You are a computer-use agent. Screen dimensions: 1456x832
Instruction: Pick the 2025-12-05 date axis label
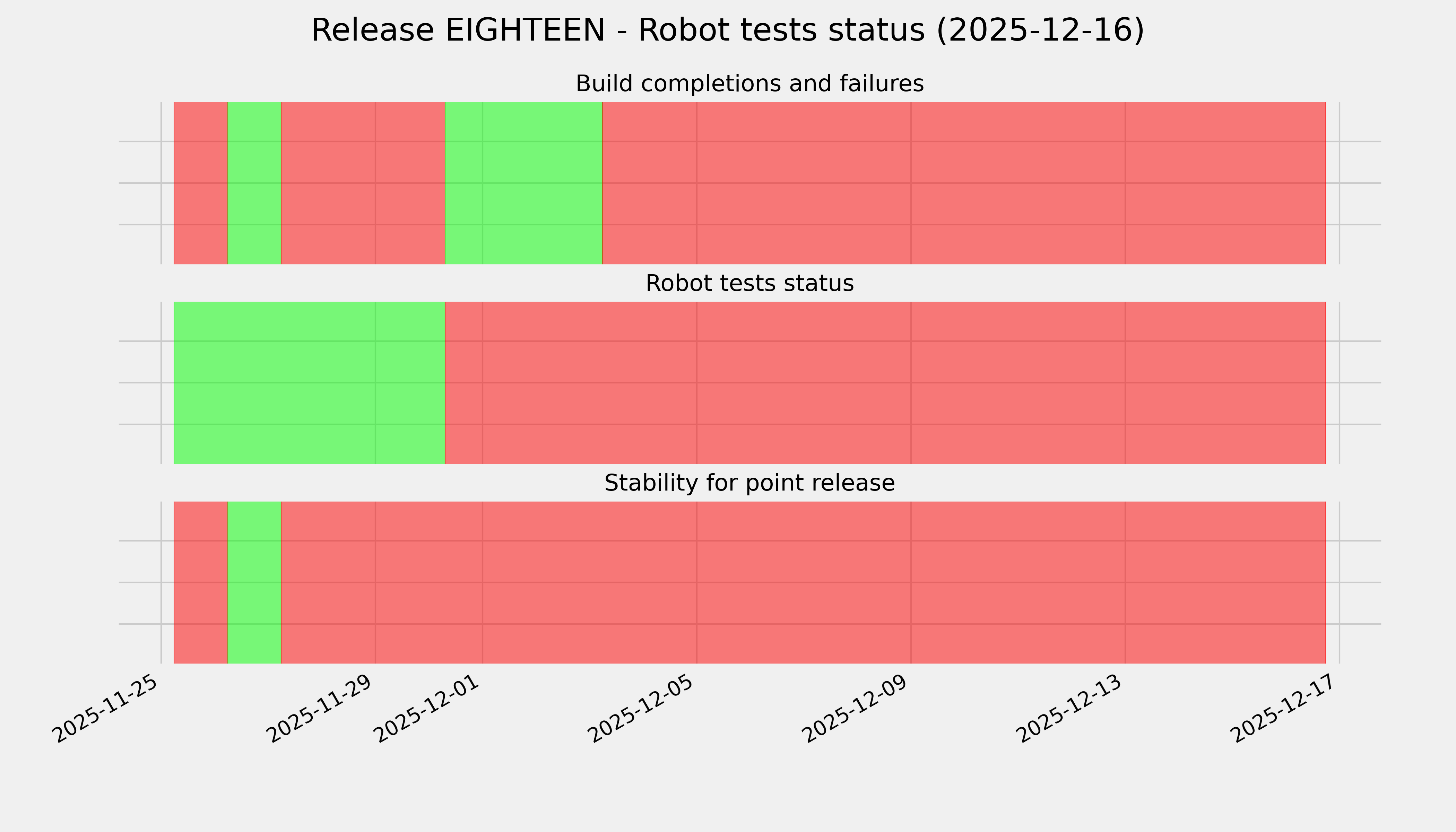tap(642, 709)
